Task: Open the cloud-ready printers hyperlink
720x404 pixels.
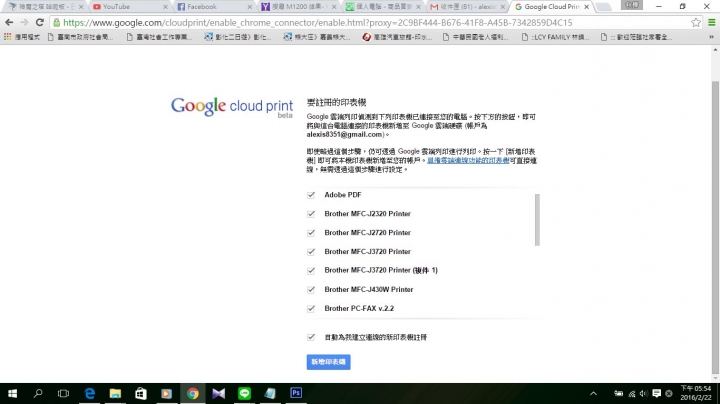Action: tap(468, 160)
